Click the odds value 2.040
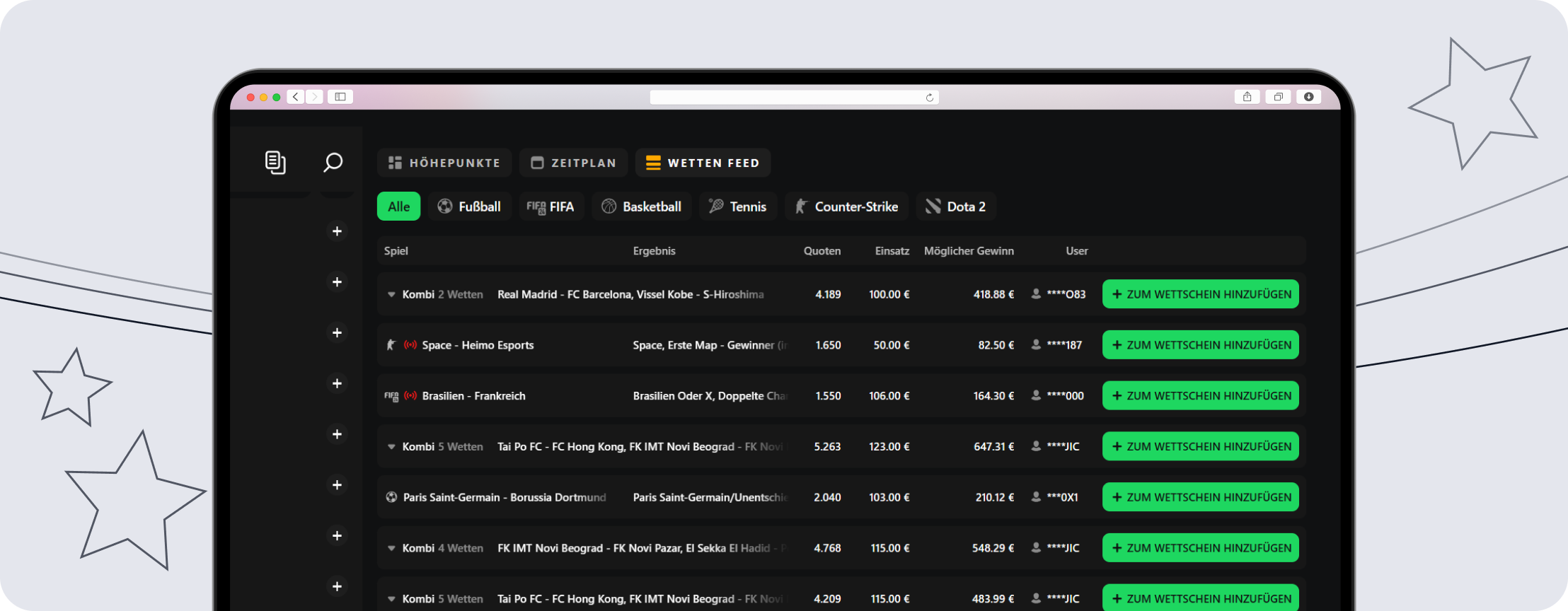This screenshot has width=1568, height=611. pos(827,497)
